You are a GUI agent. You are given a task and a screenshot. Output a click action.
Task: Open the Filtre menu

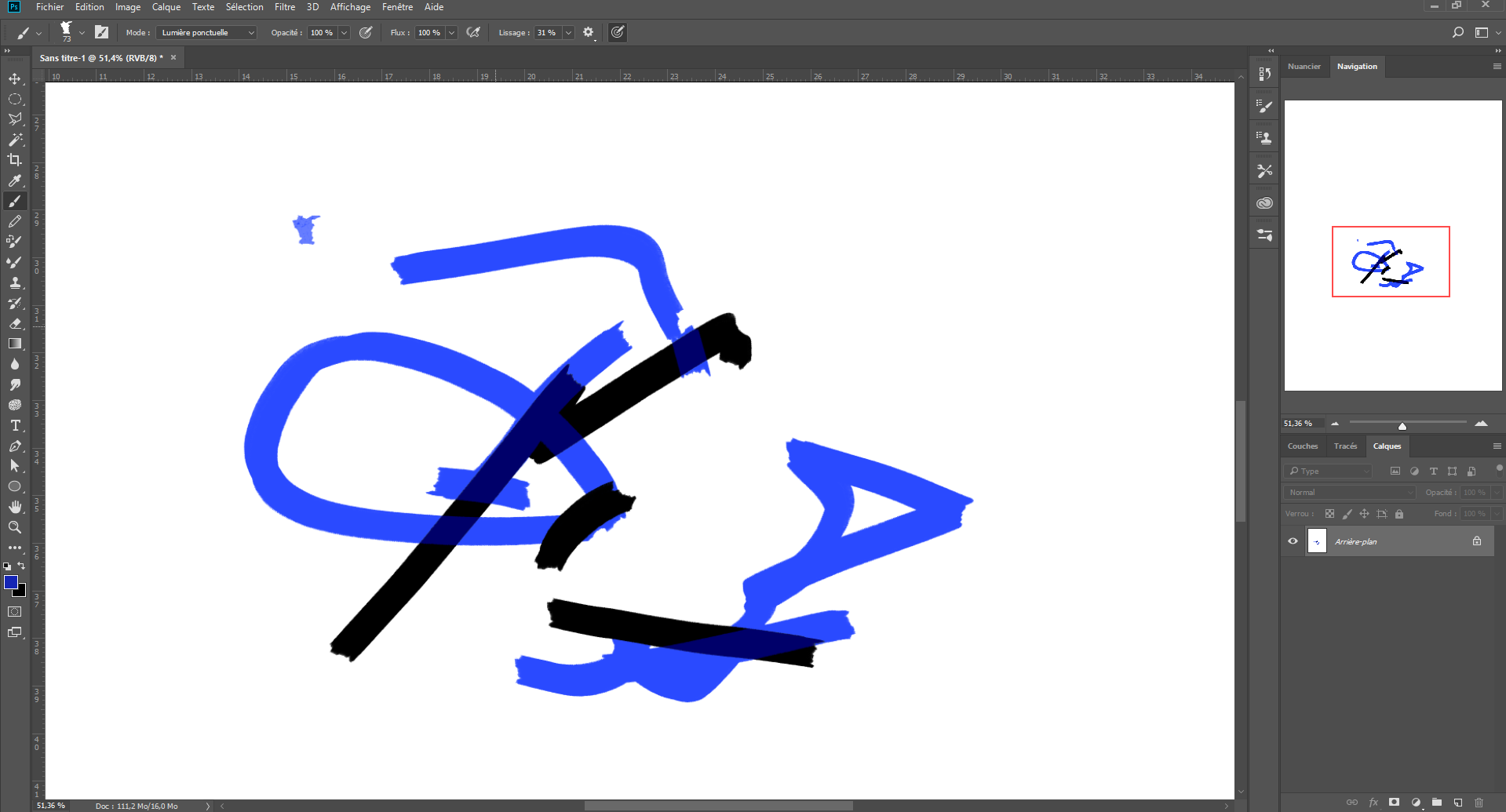pos(284,7)
